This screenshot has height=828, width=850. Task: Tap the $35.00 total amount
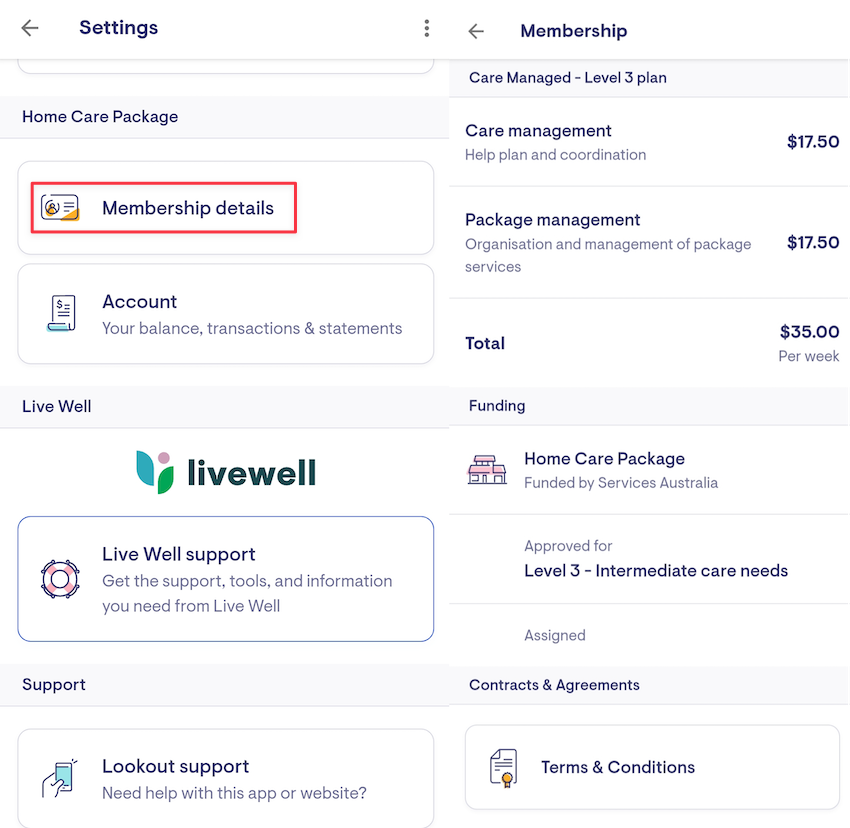809,332
